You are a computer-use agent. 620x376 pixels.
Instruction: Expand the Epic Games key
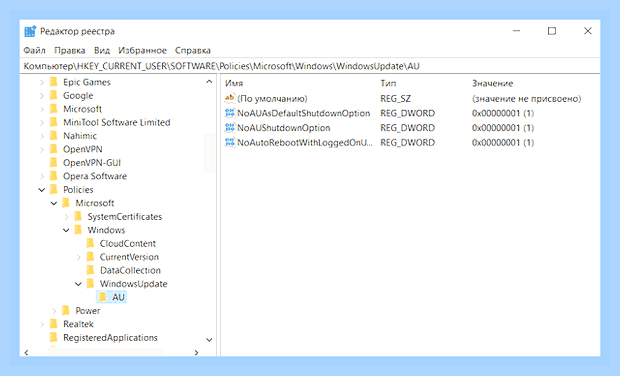42,83
